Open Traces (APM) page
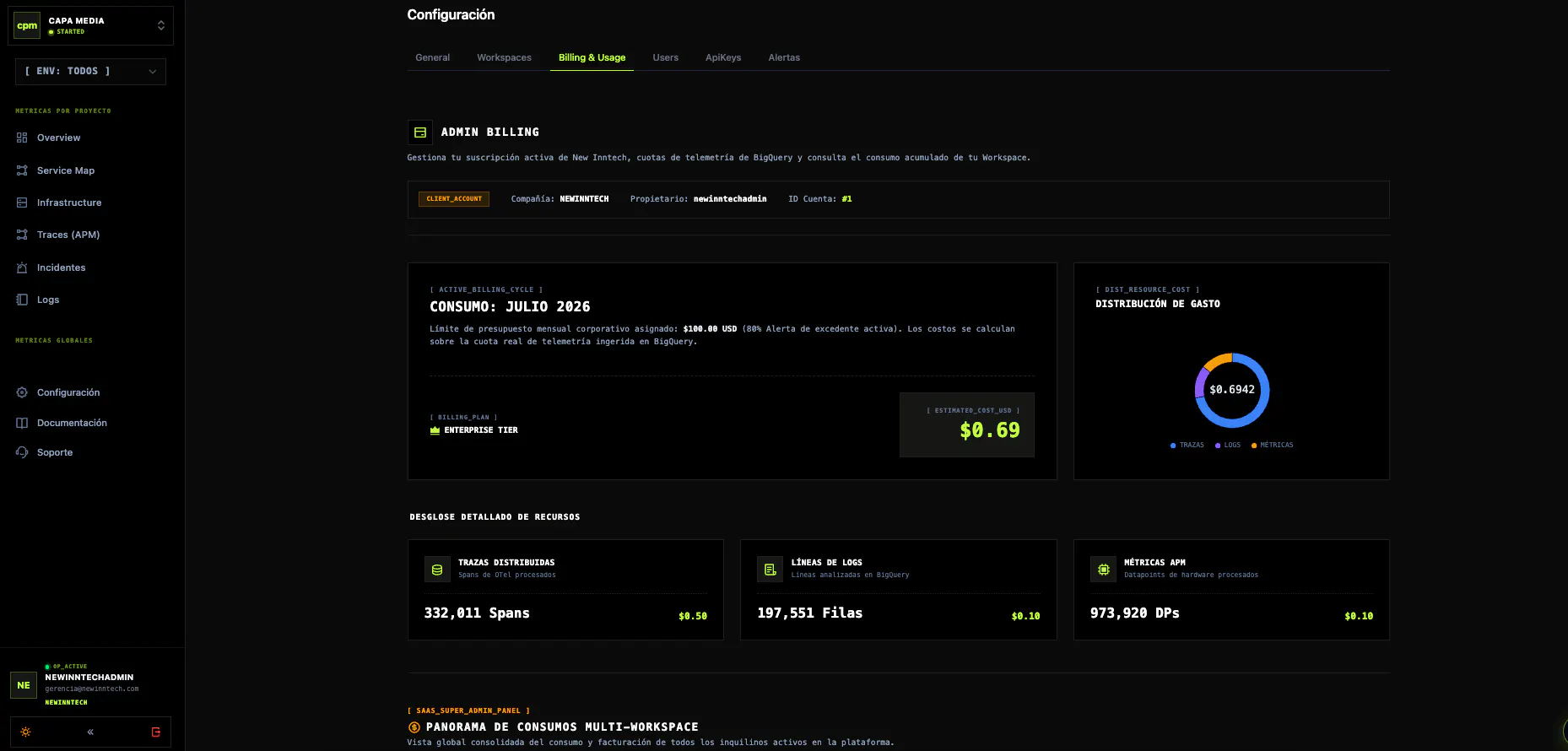 coord(68,235)
